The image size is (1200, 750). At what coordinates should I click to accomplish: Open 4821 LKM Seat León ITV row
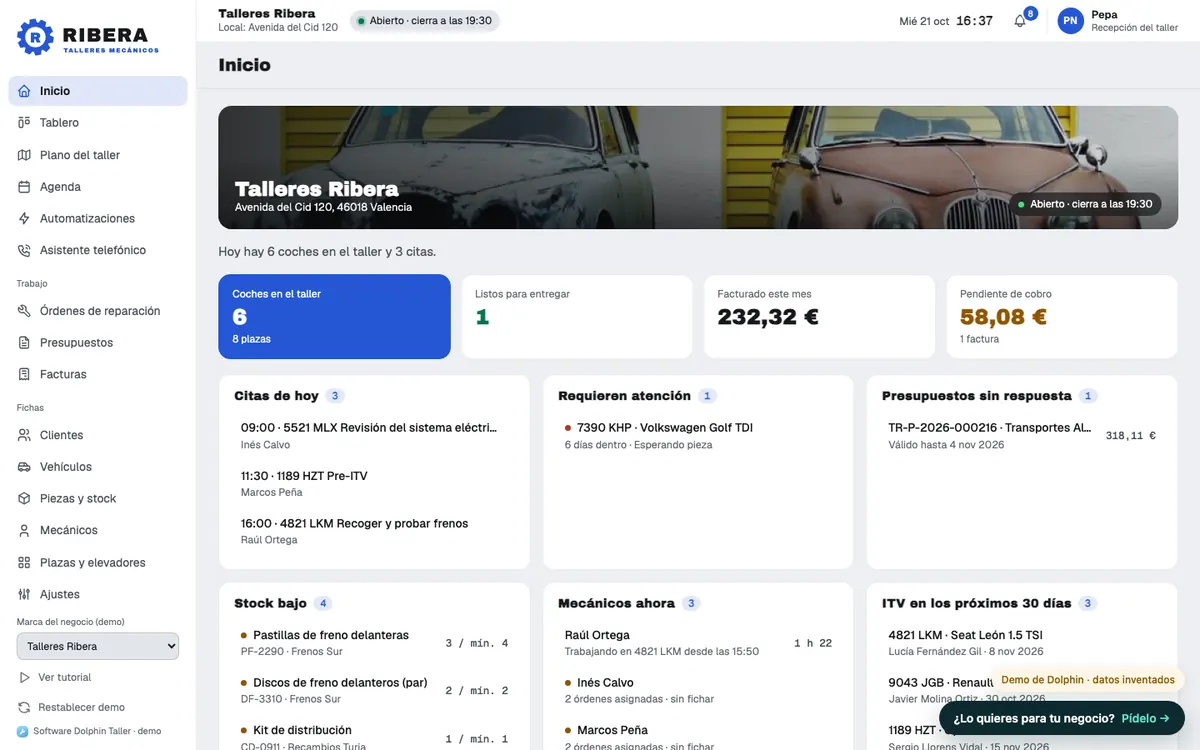[x=1022, y=643]
